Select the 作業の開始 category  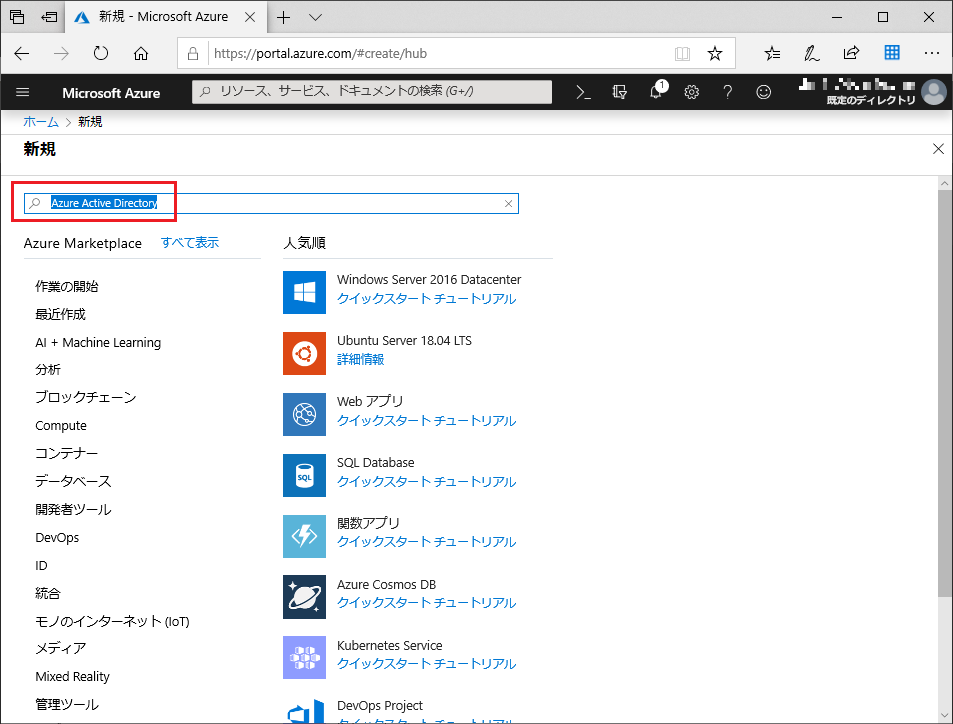67,286
